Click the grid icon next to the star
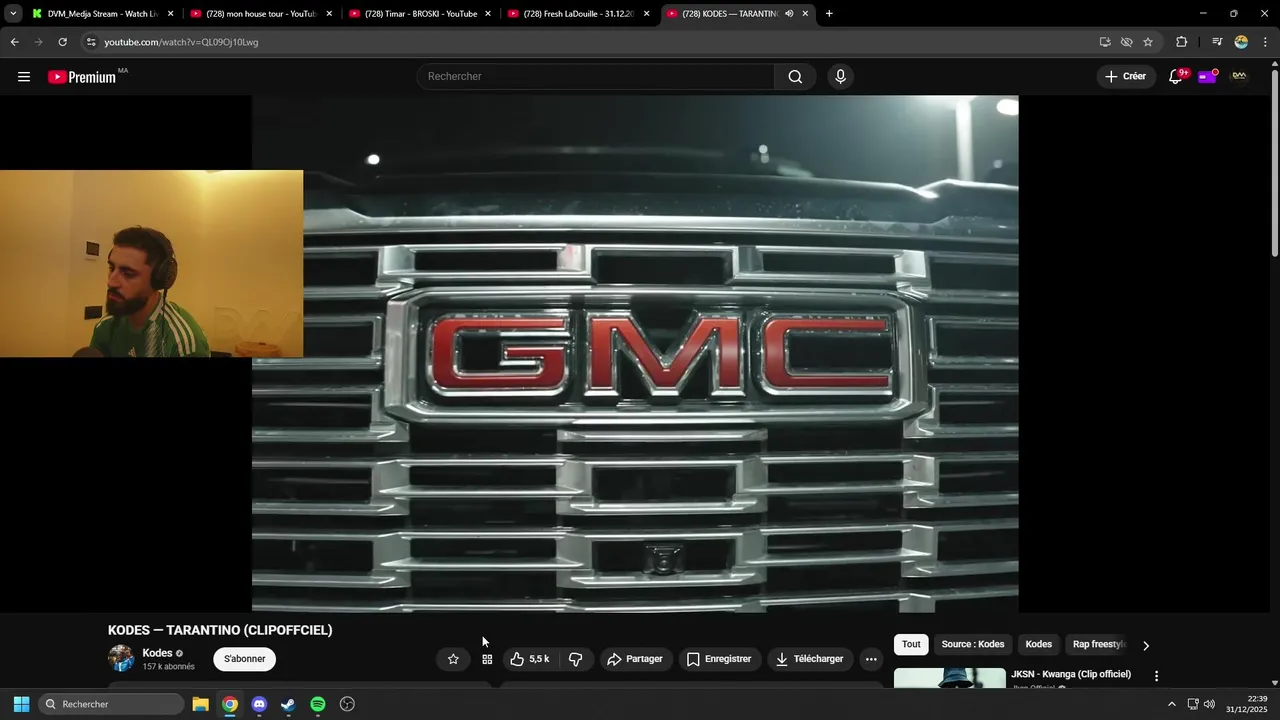 (x=487, y=659)
